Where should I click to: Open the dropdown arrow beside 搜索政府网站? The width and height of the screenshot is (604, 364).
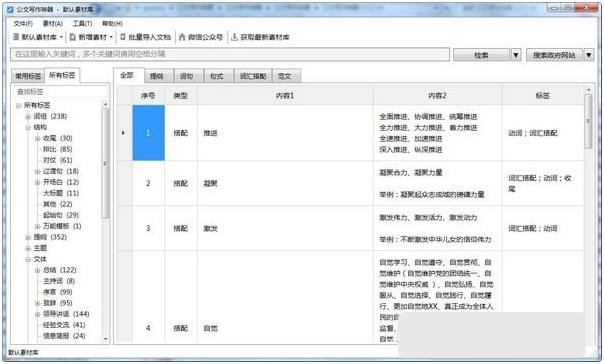tap(589, 55)
